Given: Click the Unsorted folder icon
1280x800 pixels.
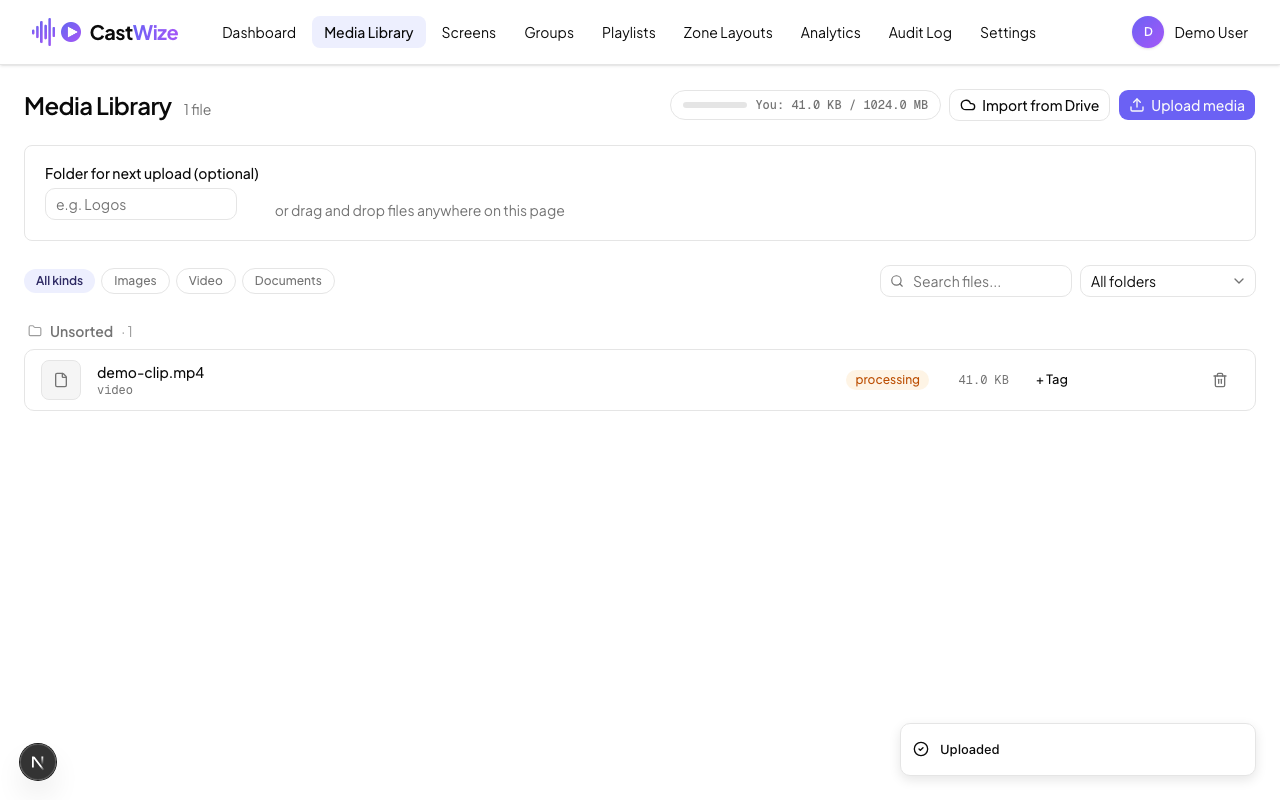Looking at the screenshot, I should click(35, 331).
